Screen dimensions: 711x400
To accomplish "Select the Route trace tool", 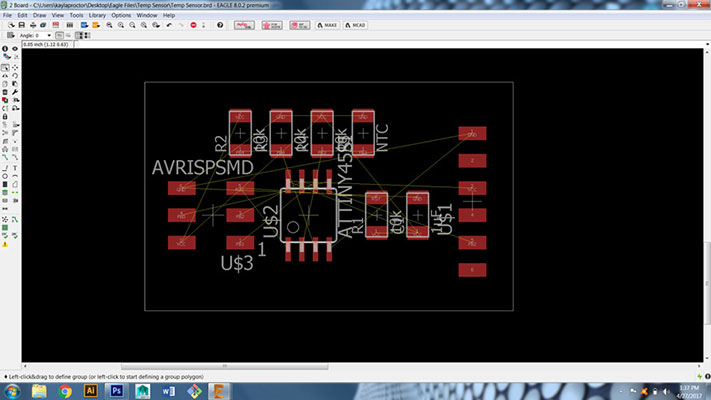I will 5,157.
